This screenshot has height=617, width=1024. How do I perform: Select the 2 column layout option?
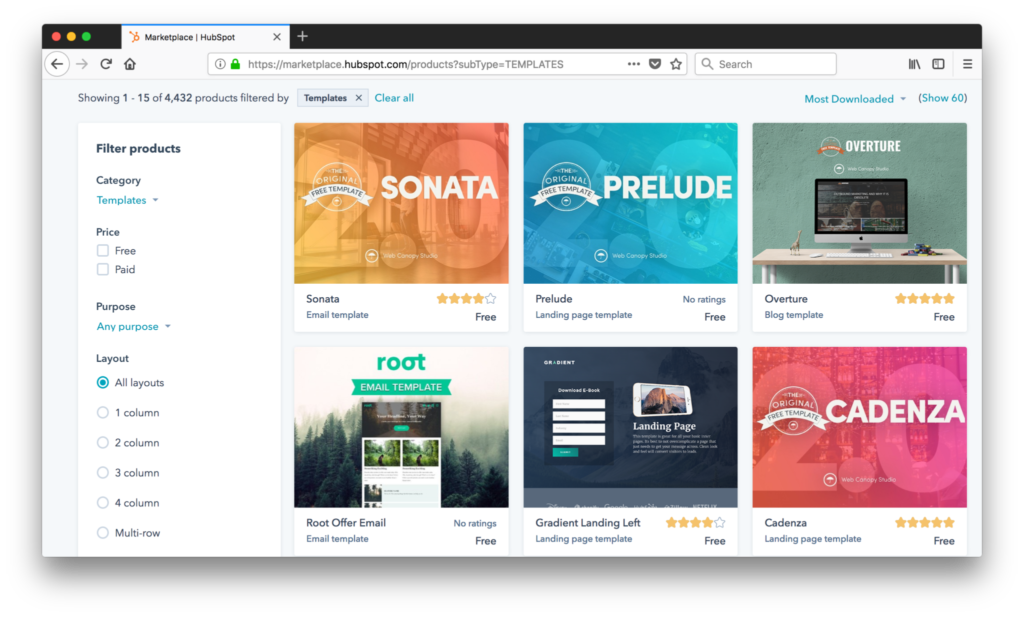click(103, 443)
